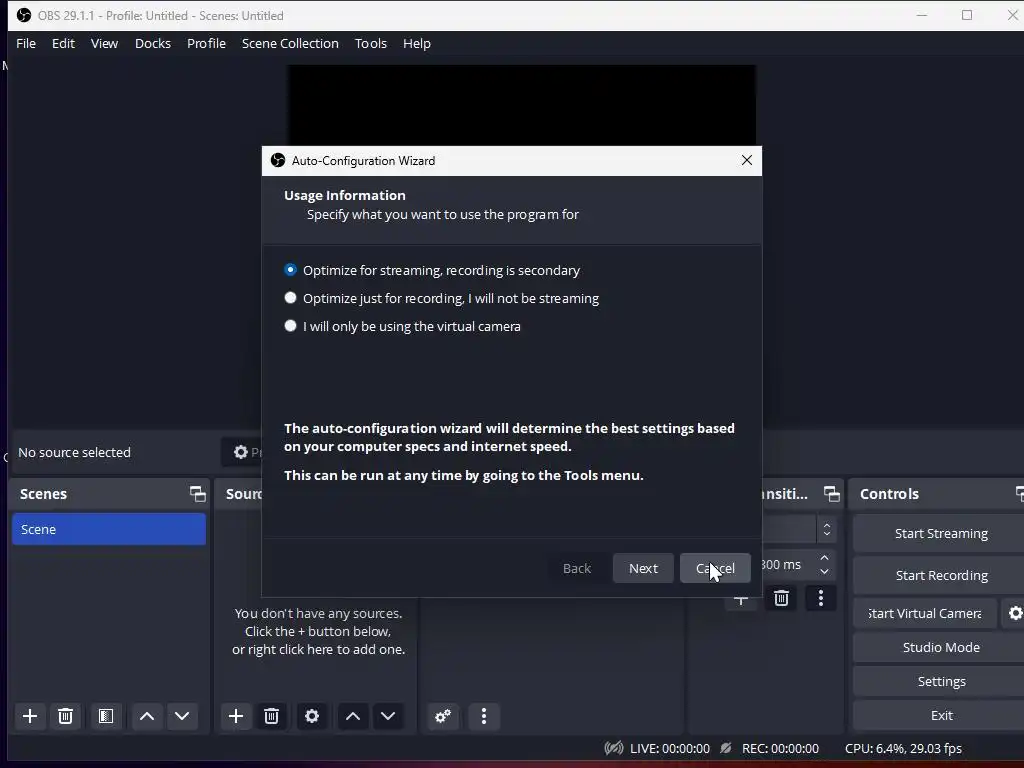Screen dimensions: 1024x768
Task: Maximize the OBS window
Action: pyautogui.click(x=967, y=15)
